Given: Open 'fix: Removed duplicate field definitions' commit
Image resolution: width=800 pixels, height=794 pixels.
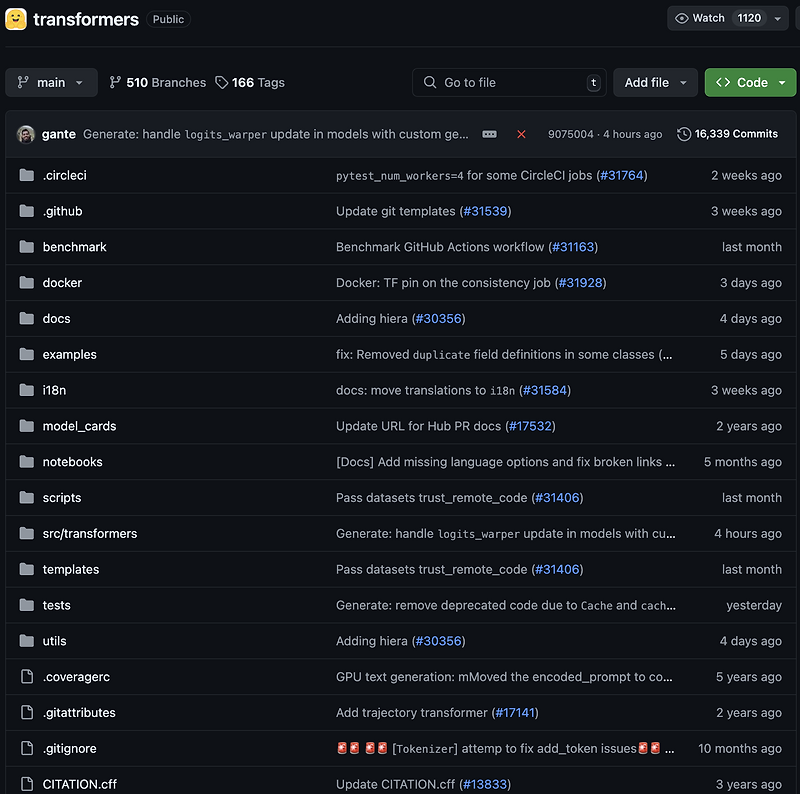Looking at the screenshot, I should 504,354.
